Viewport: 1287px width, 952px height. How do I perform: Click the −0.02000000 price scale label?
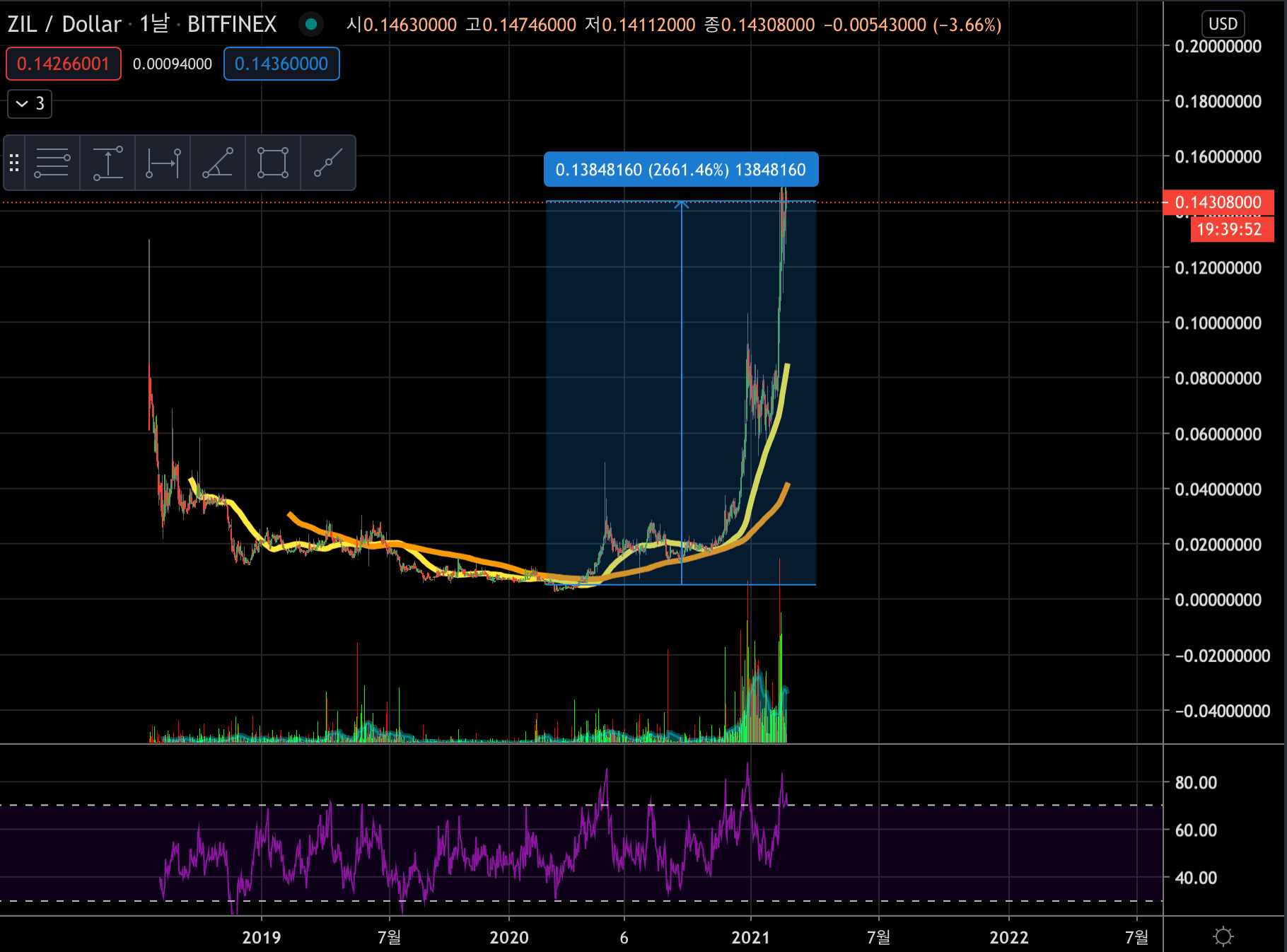(1223, 655)
